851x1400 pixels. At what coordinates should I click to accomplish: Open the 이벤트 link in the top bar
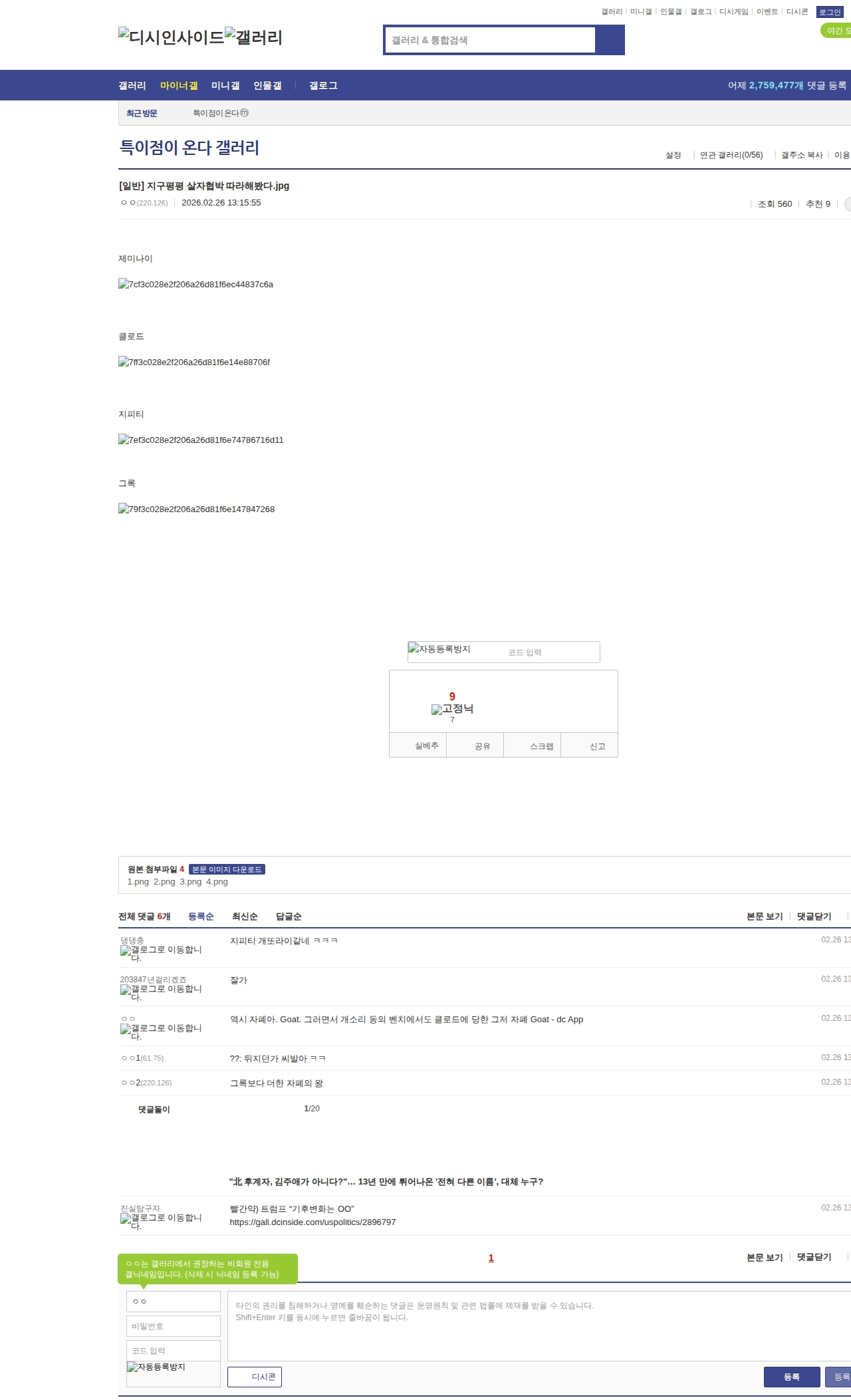pos(767,12)
